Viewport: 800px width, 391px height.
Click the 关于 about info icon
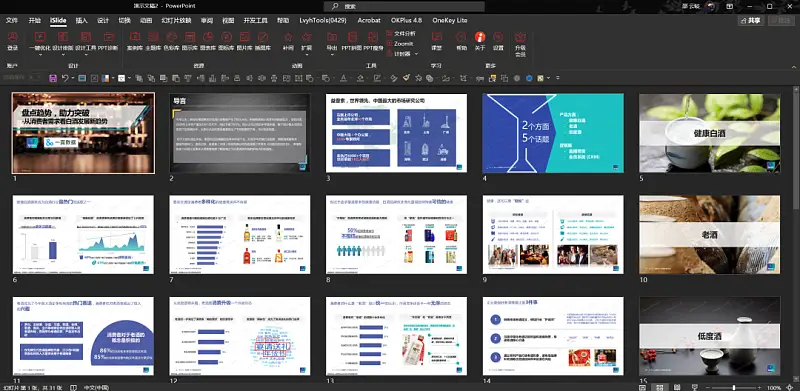(480, 41)
